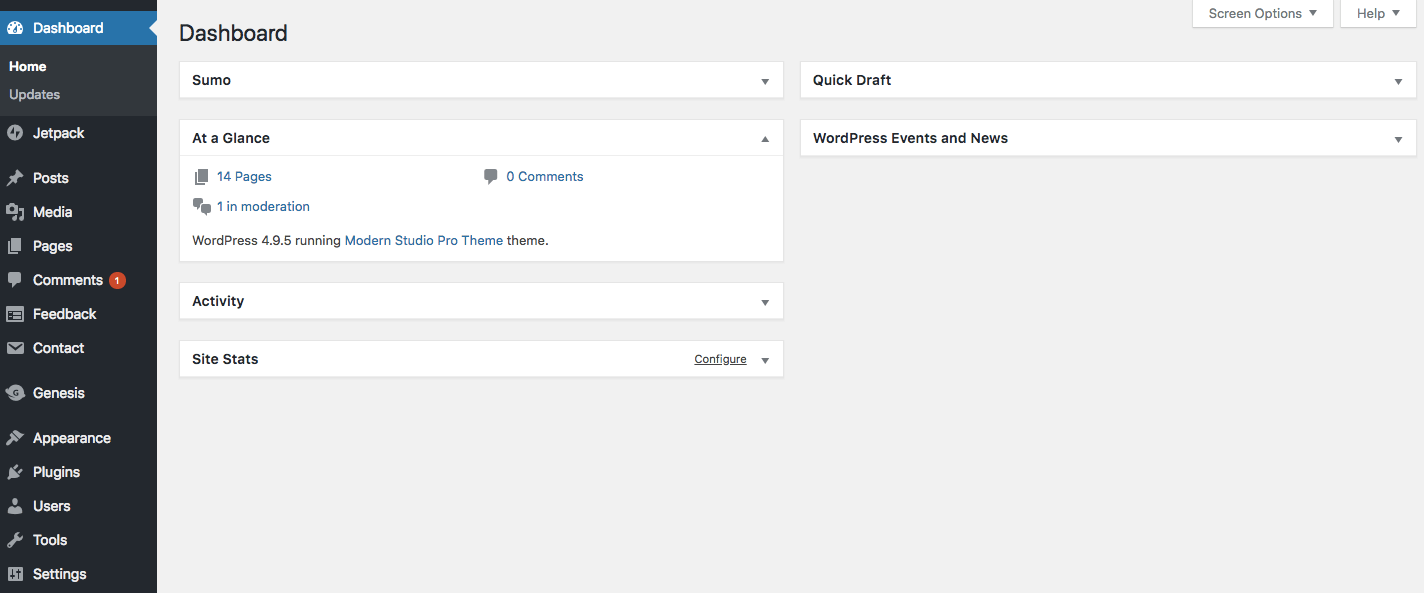Click the Posts pushpin icon
This screenshot has width=1424, height=593.
[15, 178]
